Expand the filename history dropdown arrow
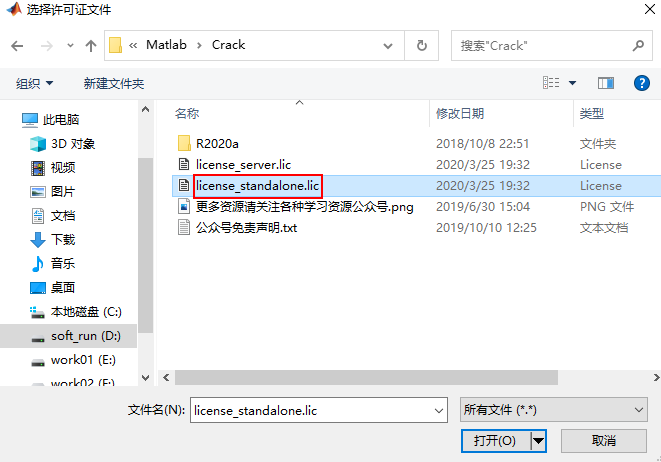This screenshot has height=462, width=661. [438, 410]
